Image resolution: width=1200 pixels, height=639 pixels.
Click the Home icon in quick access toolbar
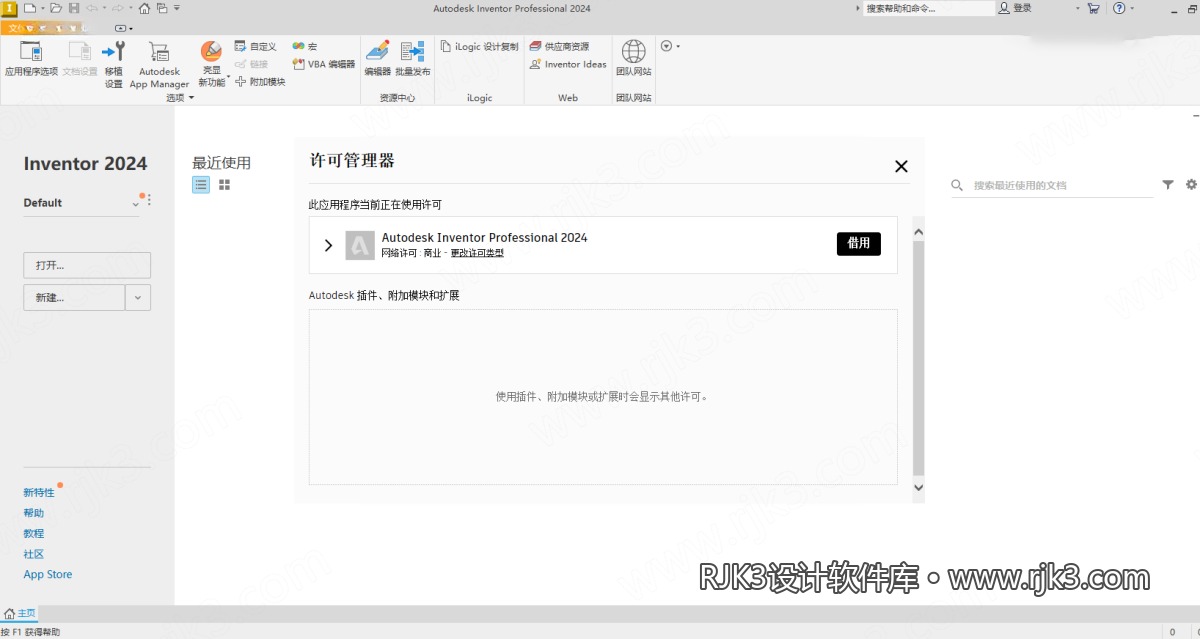tap(145, 8)
